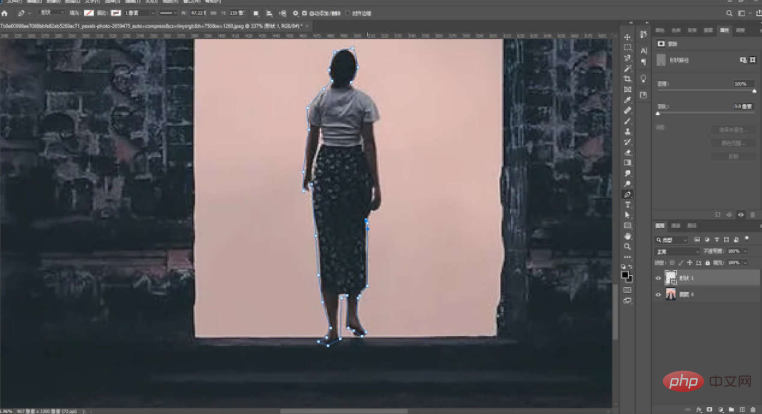762x414 pixels.
Task: Select the History Brush tool
Action: pyautogui.click(x=627, y=142)
